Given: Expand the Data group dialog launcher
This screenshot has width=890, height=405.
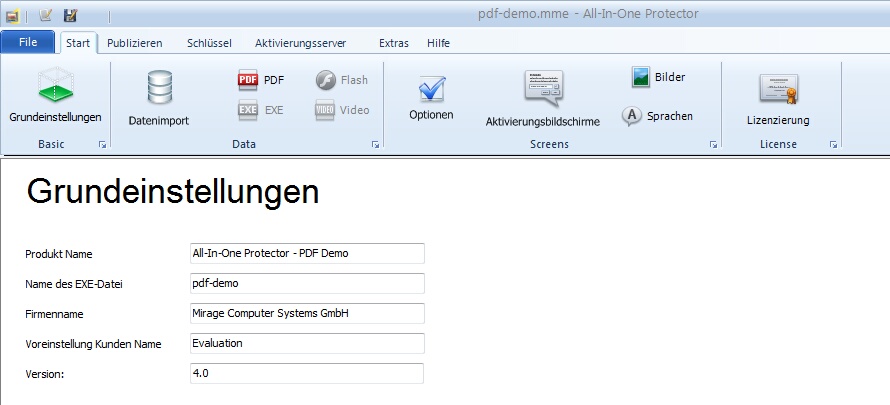Looking at the screenshot, I should [375, 146].
